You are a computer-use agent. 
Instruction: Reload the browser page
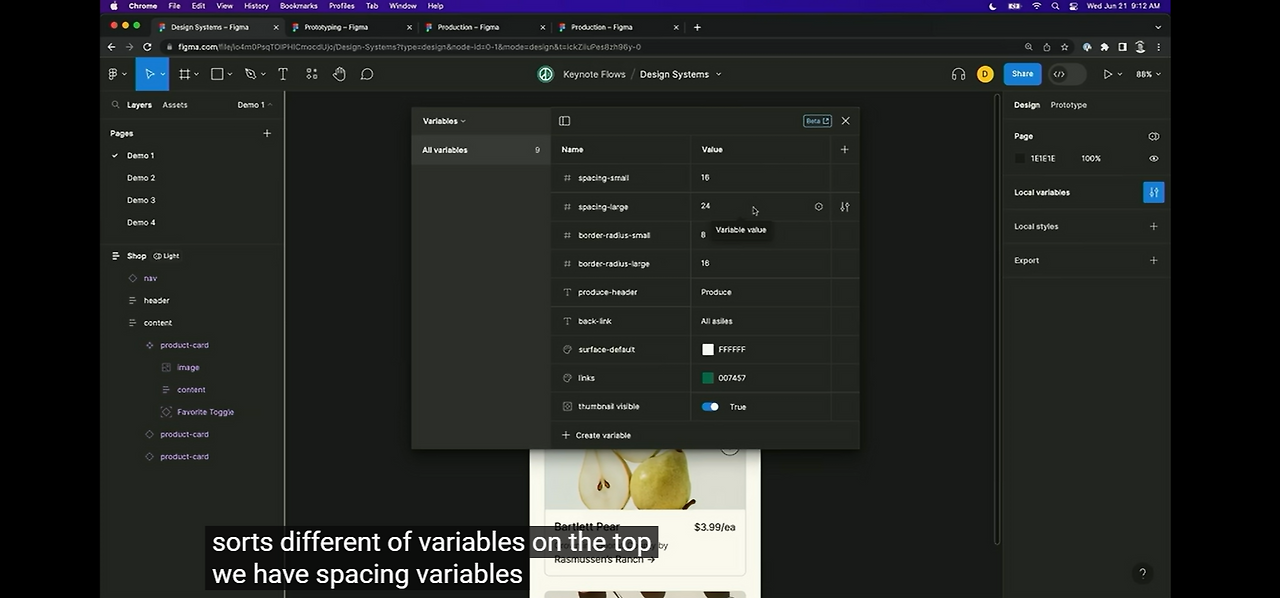(147, 47)
